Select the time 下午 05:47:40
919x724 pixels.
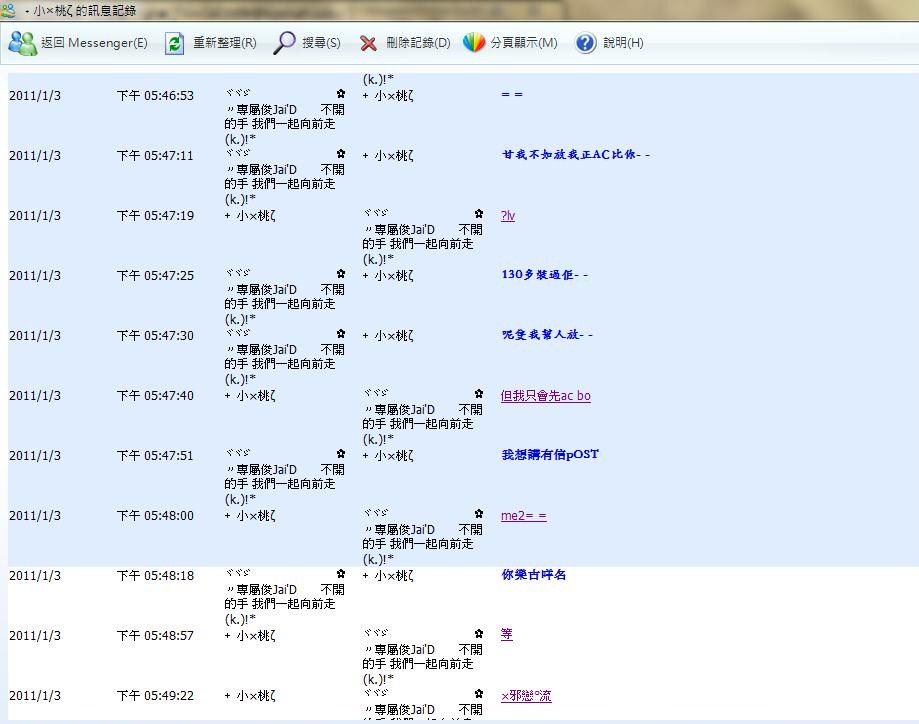pyautogui.click(x=155, y=396)
